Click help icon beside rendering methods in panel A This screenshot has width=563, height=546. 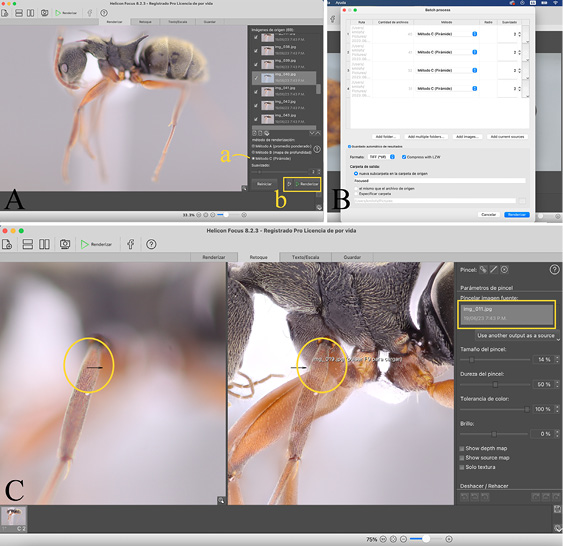pos(317,149)
